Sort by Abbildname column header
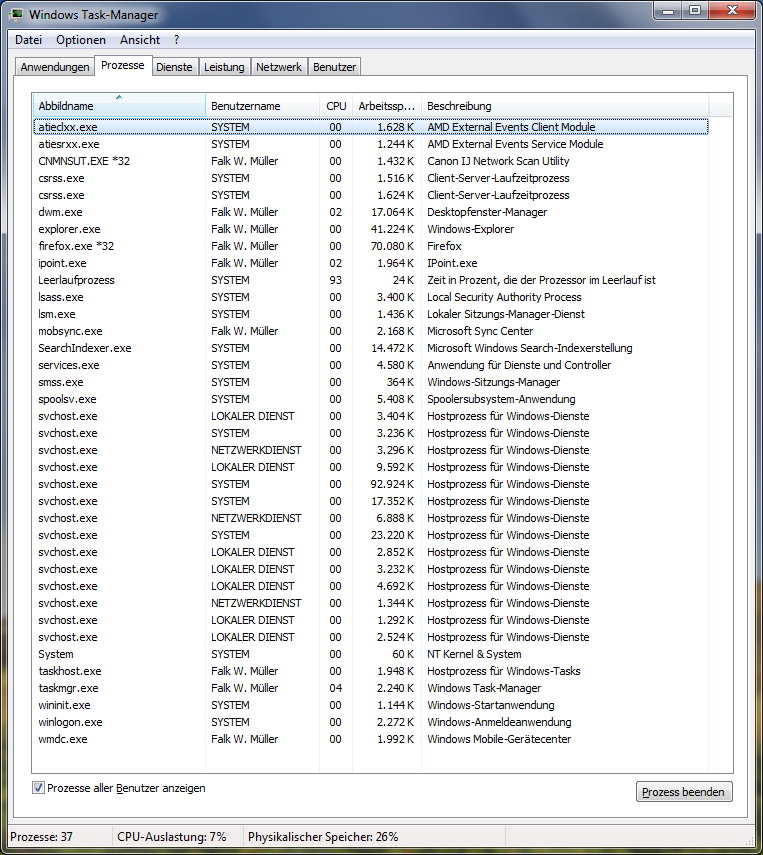Screen dimensions: 763x855 119,106
